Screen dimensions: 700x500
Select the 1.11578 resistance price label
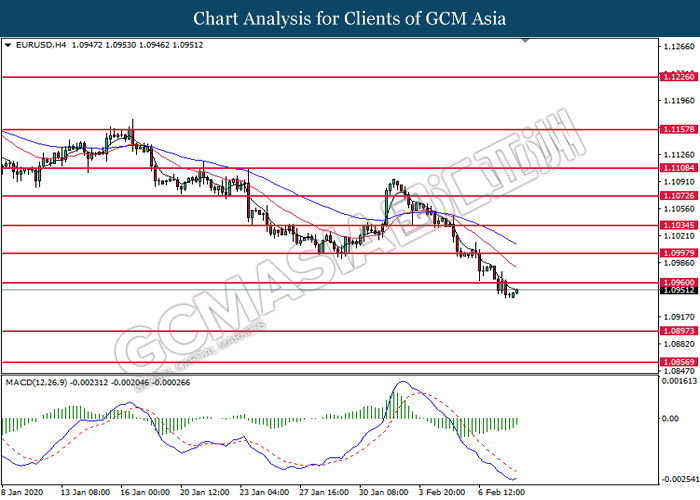point(678,129)
